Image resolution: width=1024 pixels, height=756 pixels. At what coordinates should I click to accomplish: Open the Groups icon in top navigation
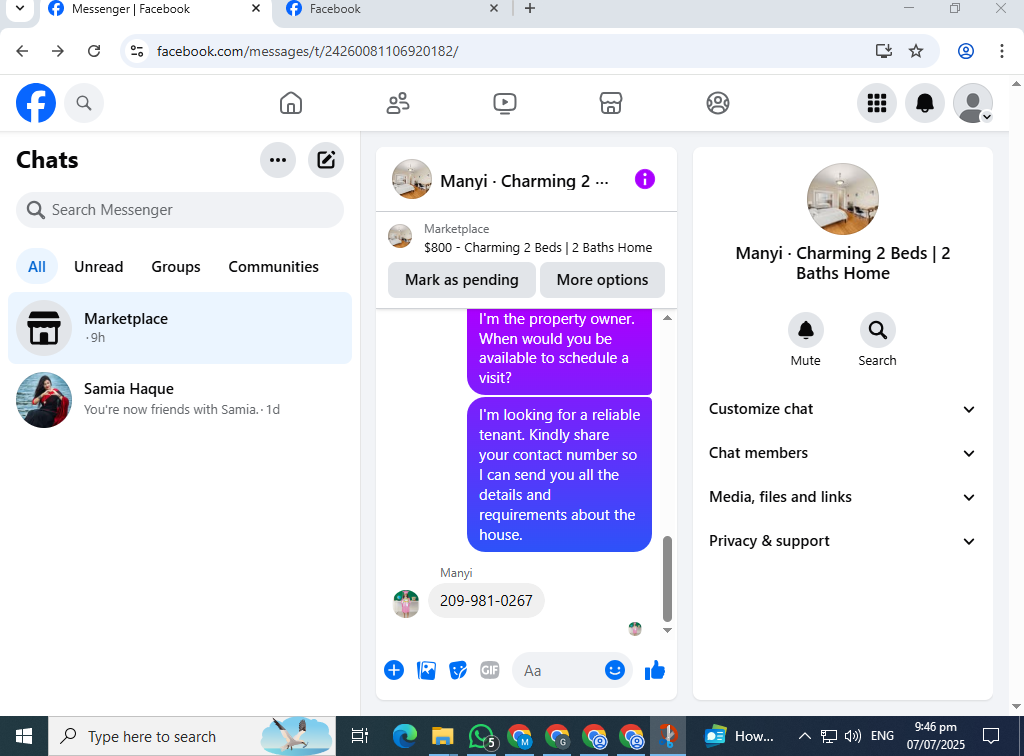(718, 103)
